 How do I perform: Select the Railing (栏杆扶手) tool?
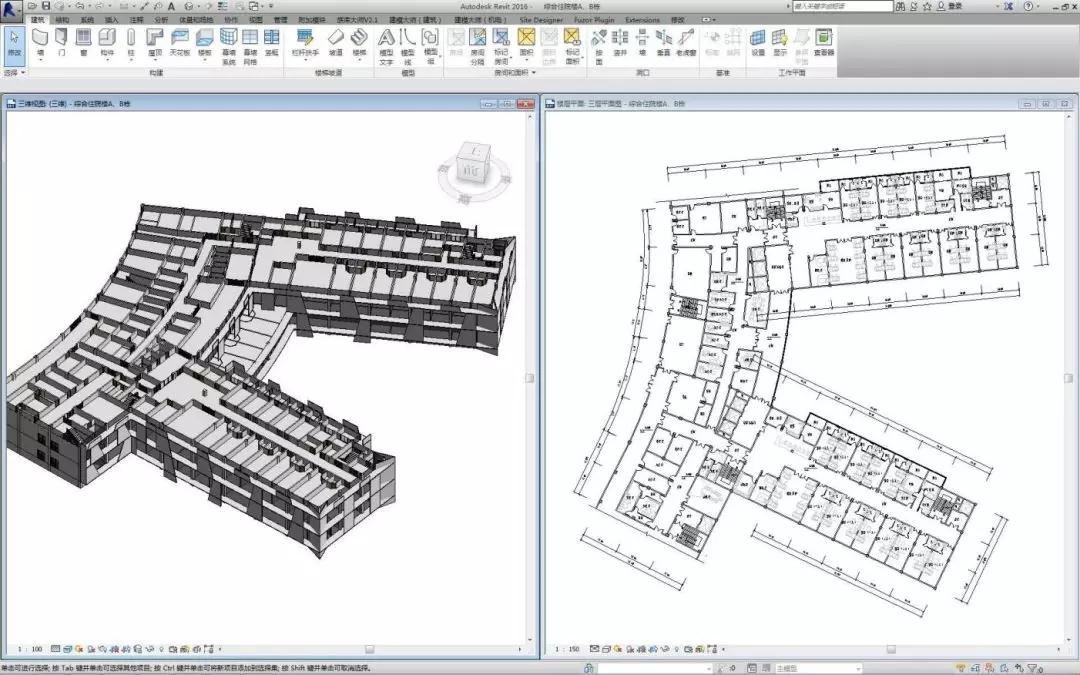point(305,41)
